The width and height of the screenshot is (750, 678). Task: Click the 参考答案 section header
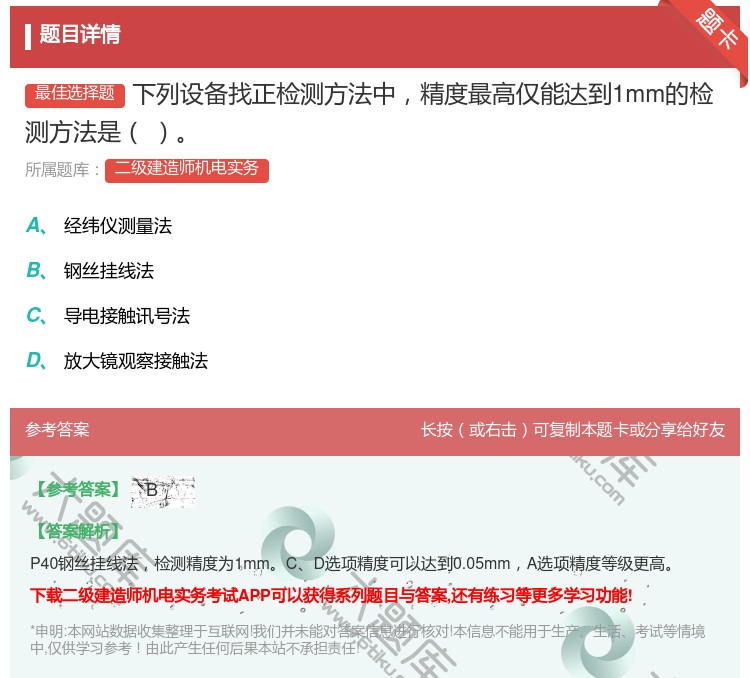point(57,430)
